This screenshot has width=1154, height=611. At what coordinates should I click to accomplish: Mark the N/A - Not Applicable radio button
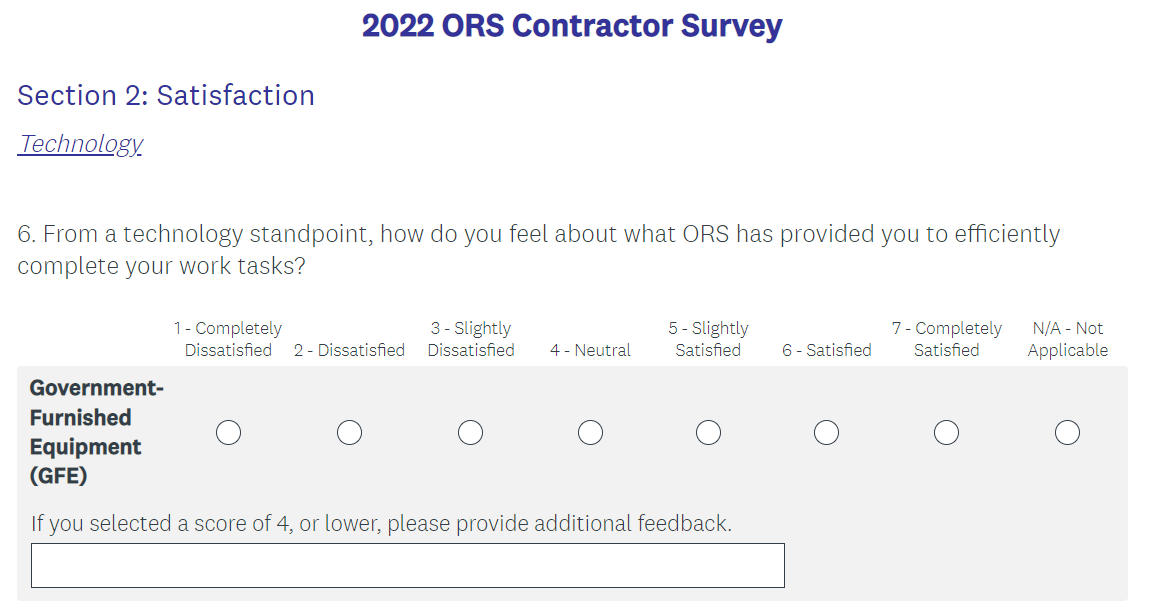coord(1067,433)
